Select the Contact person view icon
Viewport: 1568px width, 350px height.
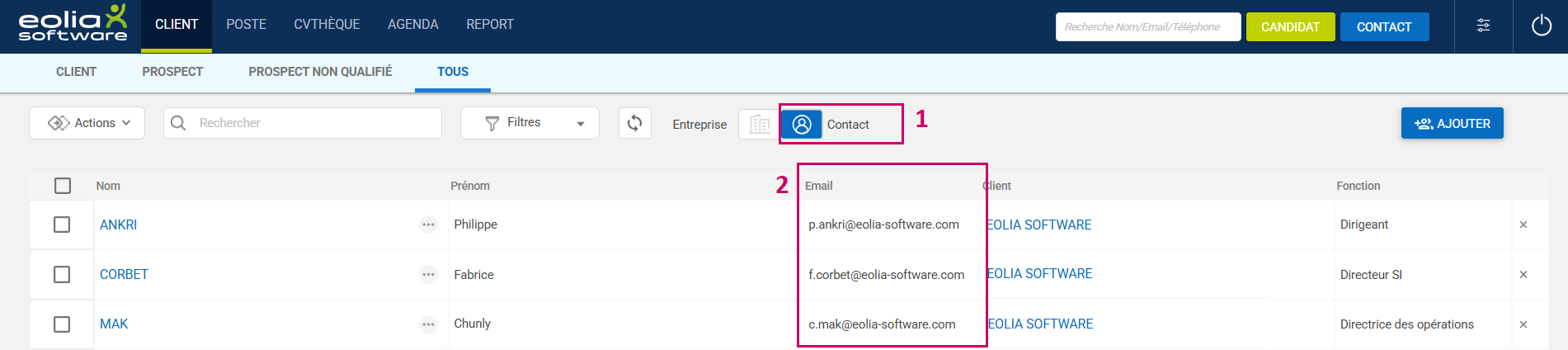[802, 125]
